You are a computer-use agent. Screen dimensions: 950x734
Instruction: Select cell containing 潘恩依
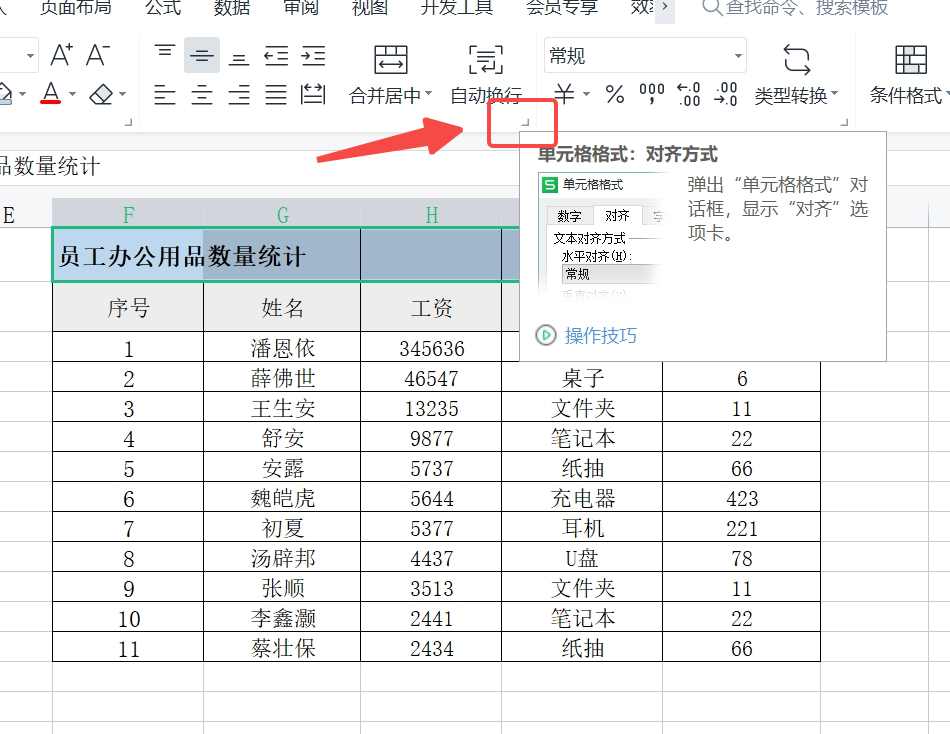[x=282, y=348]
